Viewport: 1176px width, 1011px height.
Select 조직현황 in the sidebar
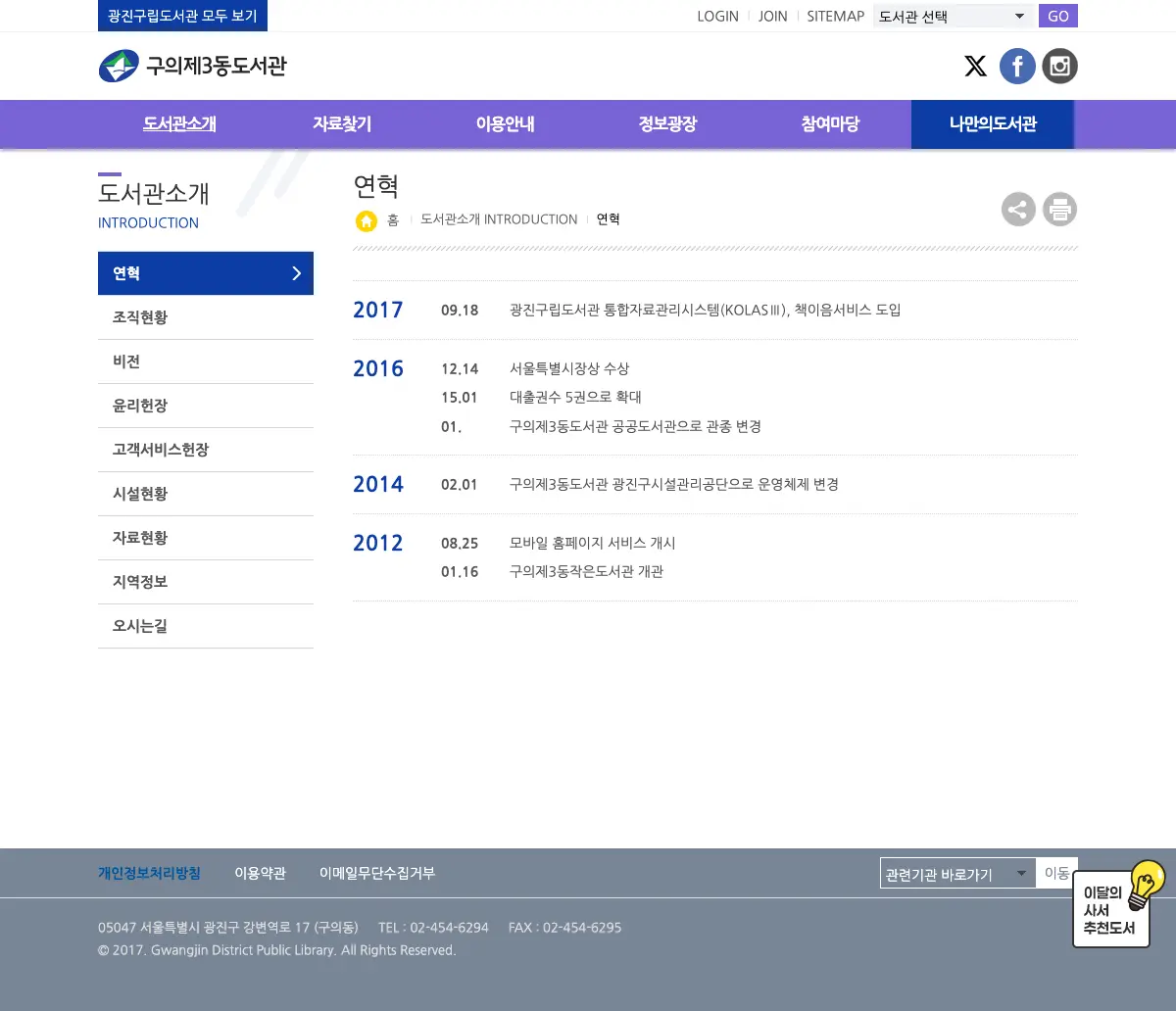point(206,317)
